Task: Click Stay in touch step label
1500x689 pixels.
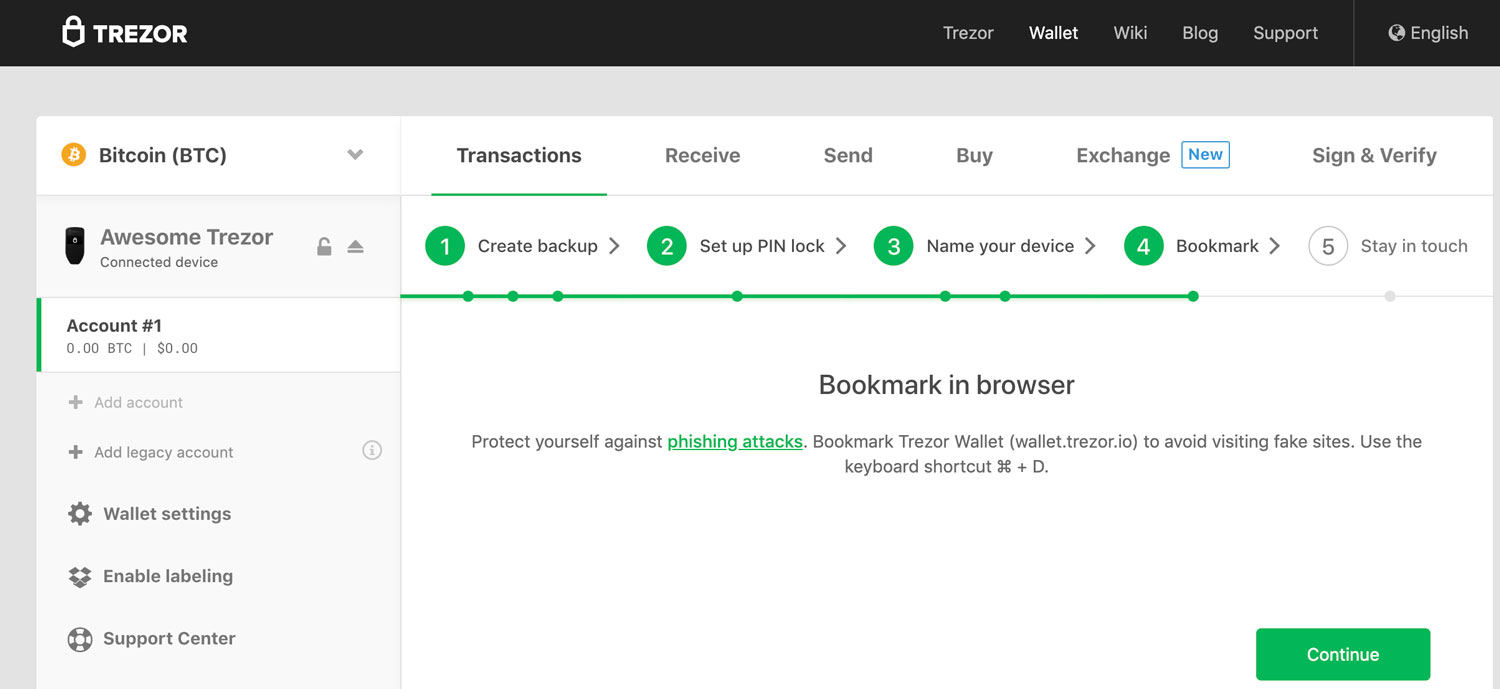Action: pyautogui.click(x=1414, y=246)
